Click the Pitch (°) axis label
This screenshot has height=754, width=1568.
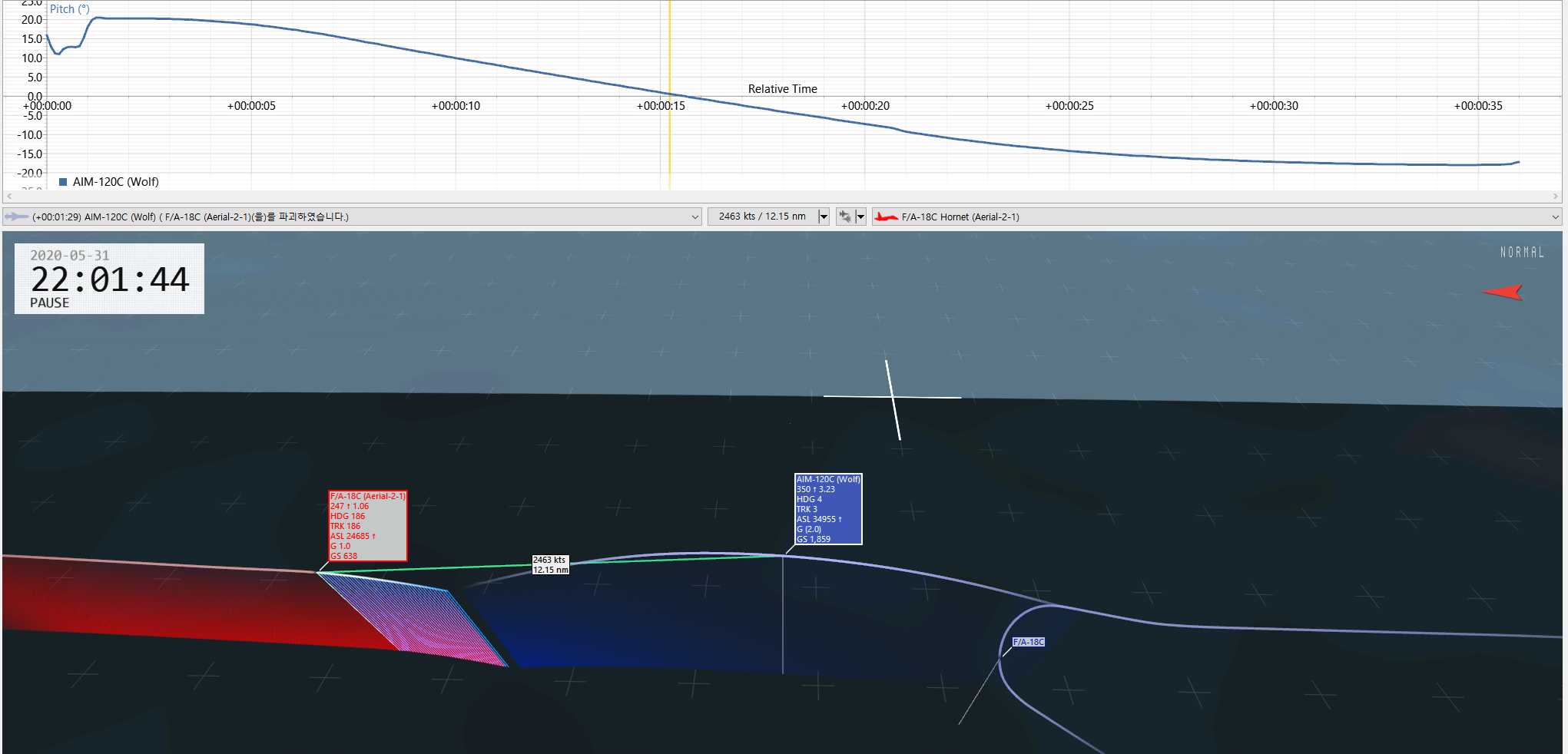[70, 9]
